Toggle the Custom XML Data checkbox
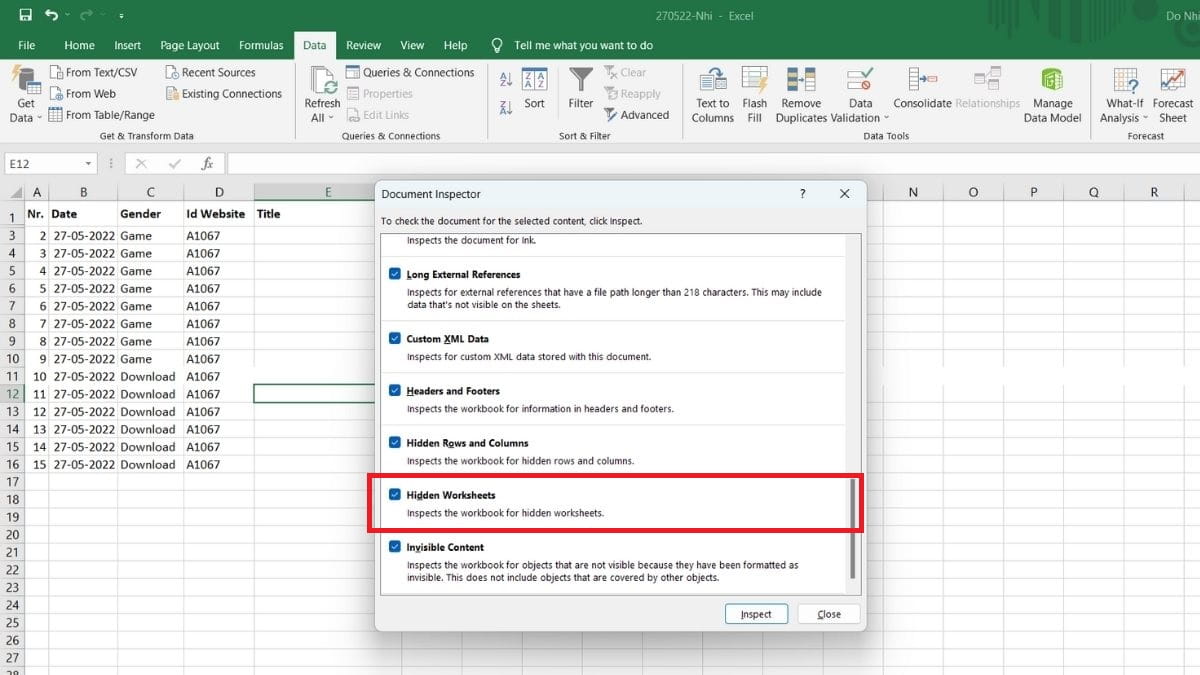The height and width of the screenshot is (675, 1200). pos(395,338)
